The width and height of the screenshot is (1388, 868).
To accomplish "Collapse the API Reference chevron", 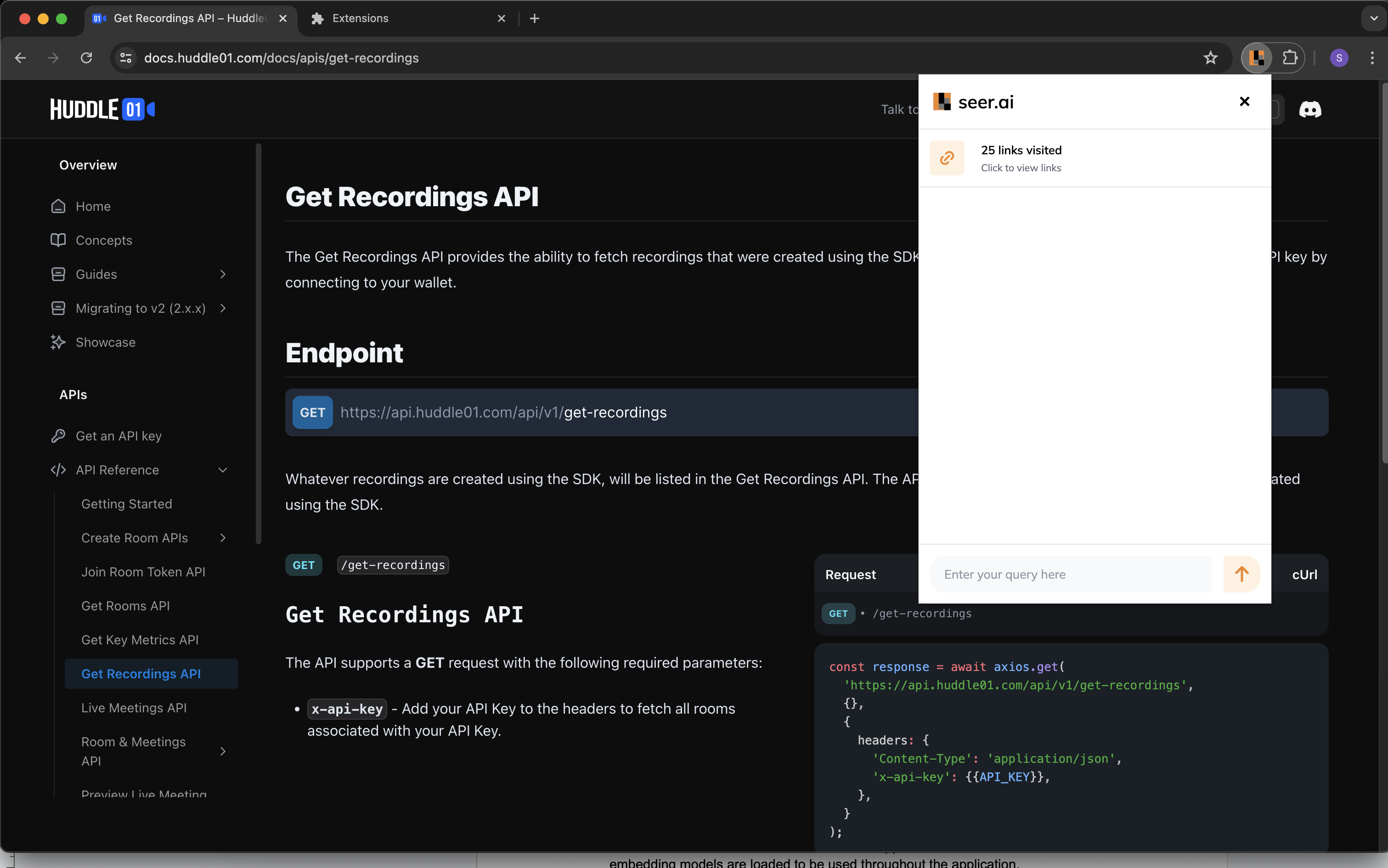I will [x=223, y=470].
